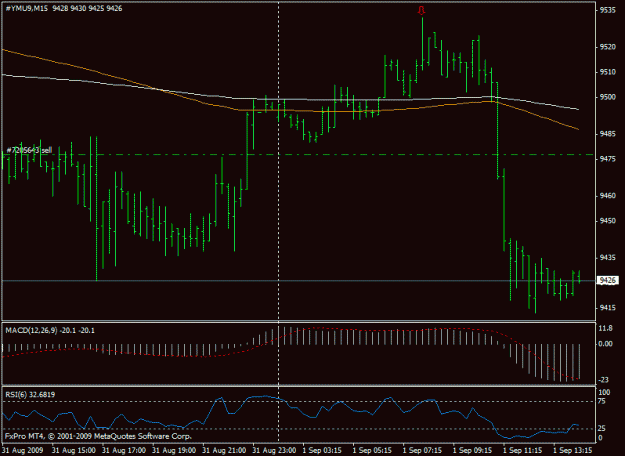Click the current price tag 9426
Image resolution: width=625 pixels, height=456 pixels.
pyautogui.click(x=607, y=281)
